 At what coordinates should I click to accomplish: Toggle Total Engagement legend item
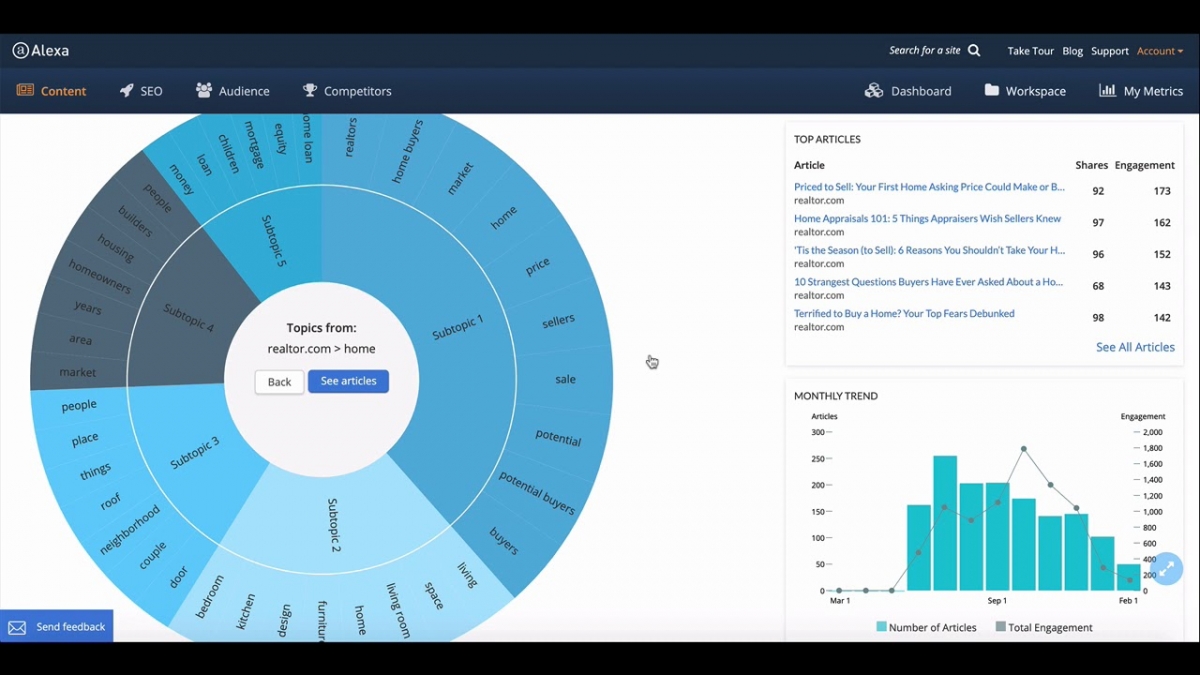[x=1044, y=627]
